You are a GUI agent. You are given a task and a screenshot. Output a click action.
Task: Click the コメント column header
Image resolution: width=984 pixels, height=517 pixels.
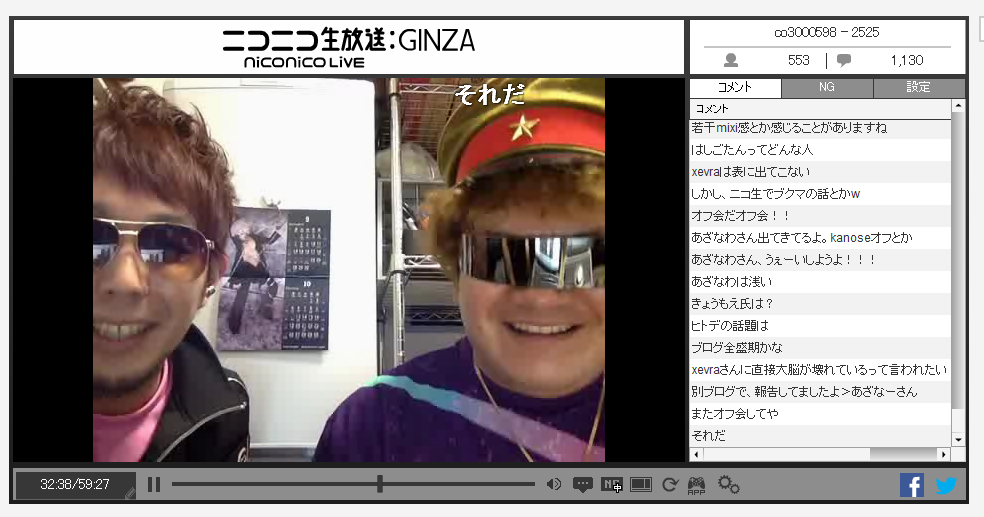(x=820, y=109)
